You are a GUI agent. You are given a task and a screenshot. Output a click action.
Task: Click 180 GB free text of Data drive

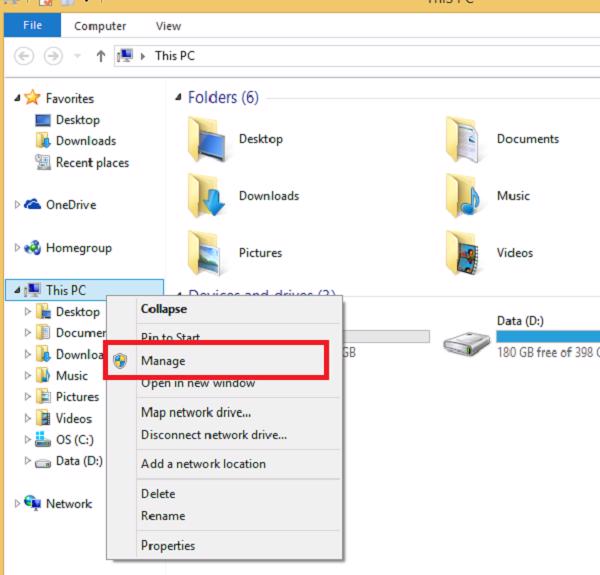(x=548, y=352)
